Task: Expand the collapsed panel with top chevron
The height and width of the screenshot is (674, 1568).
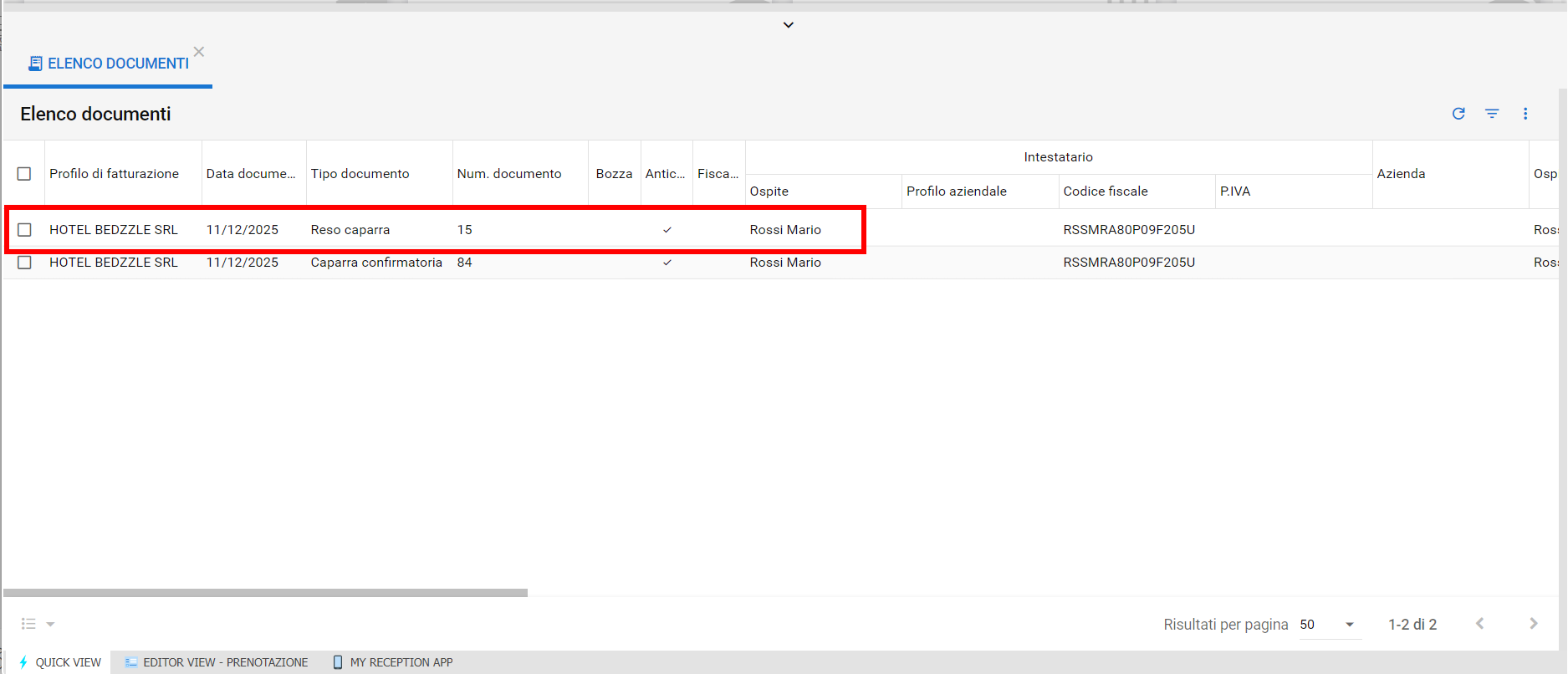Action: (788, 25)
